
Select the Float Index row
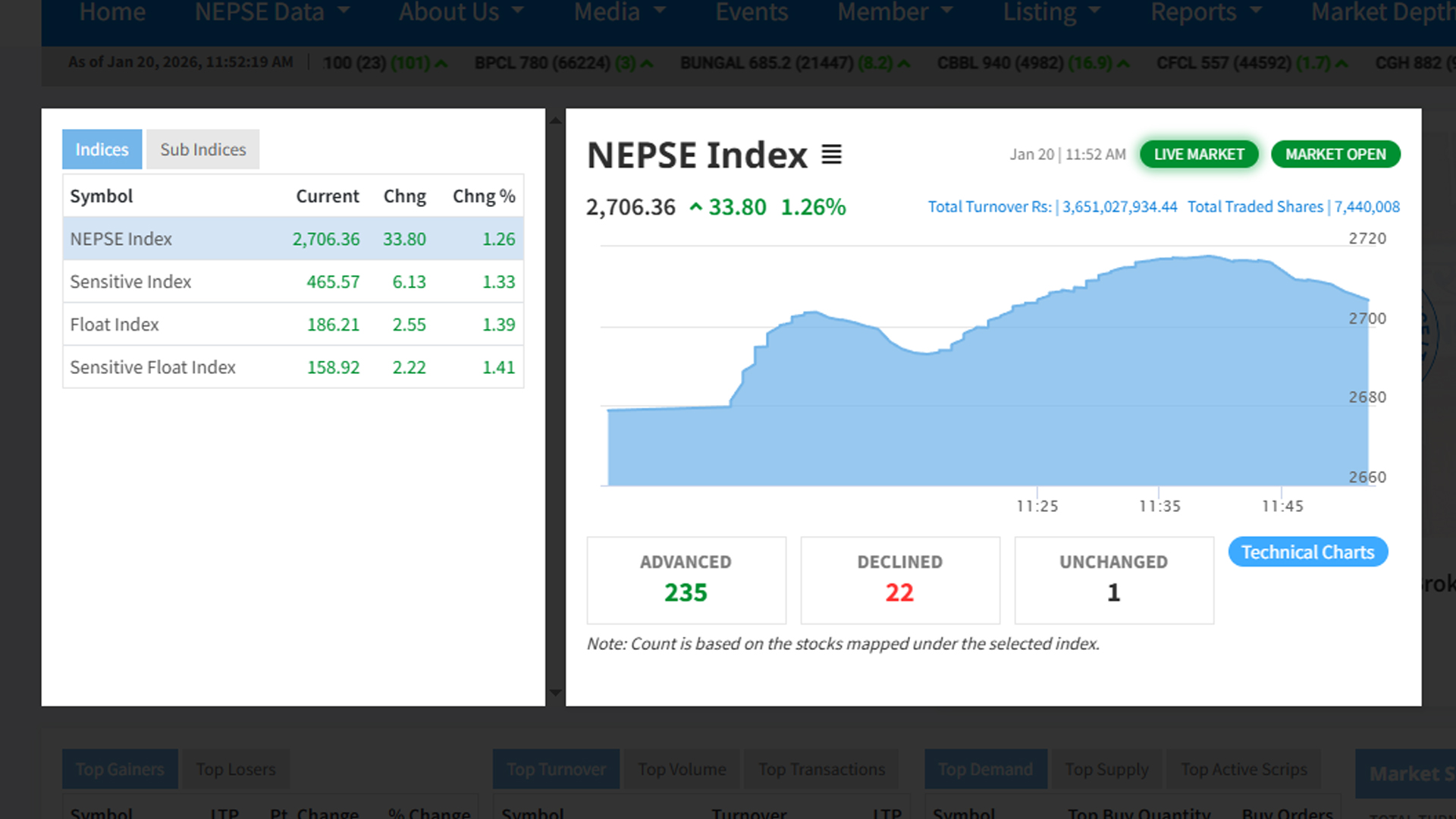coord(293,325)
